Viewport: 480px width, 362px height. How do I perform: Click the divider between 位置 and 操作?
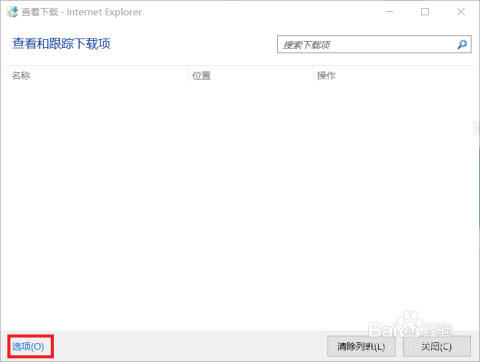pos(313,76)
